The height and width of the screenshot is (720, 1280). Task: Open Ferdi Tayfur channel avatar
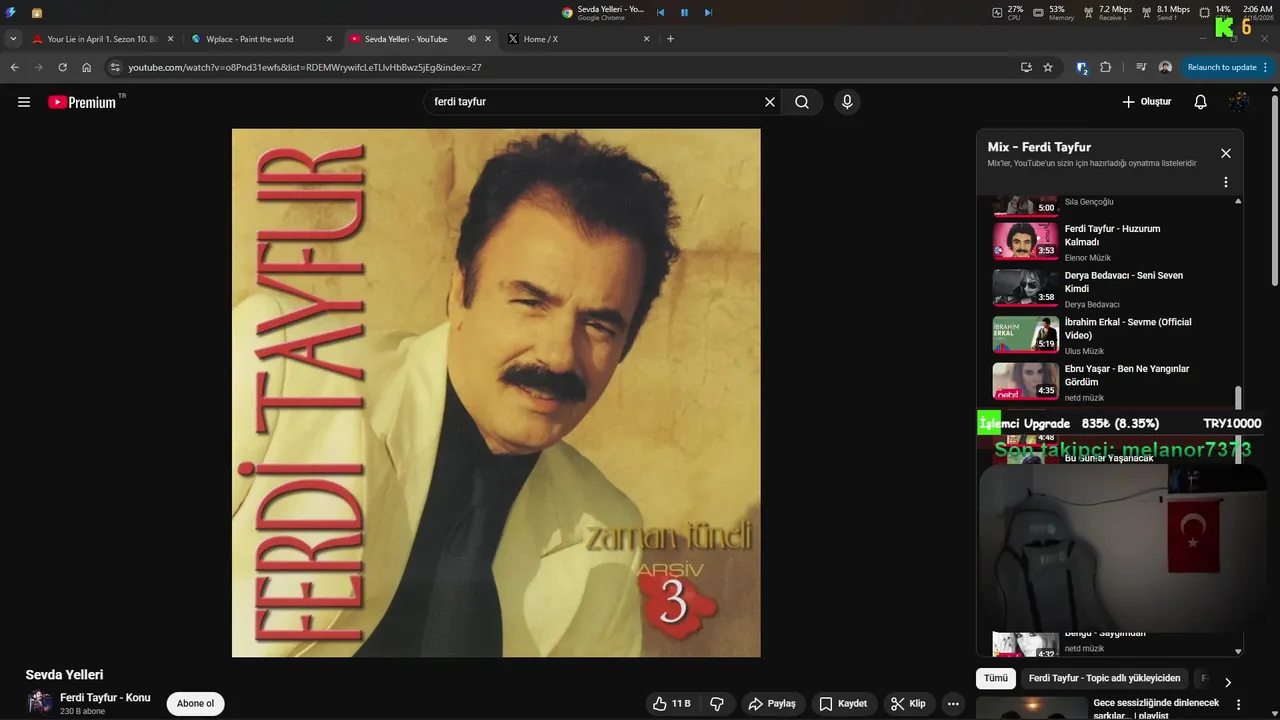click(x=40, y=703)
